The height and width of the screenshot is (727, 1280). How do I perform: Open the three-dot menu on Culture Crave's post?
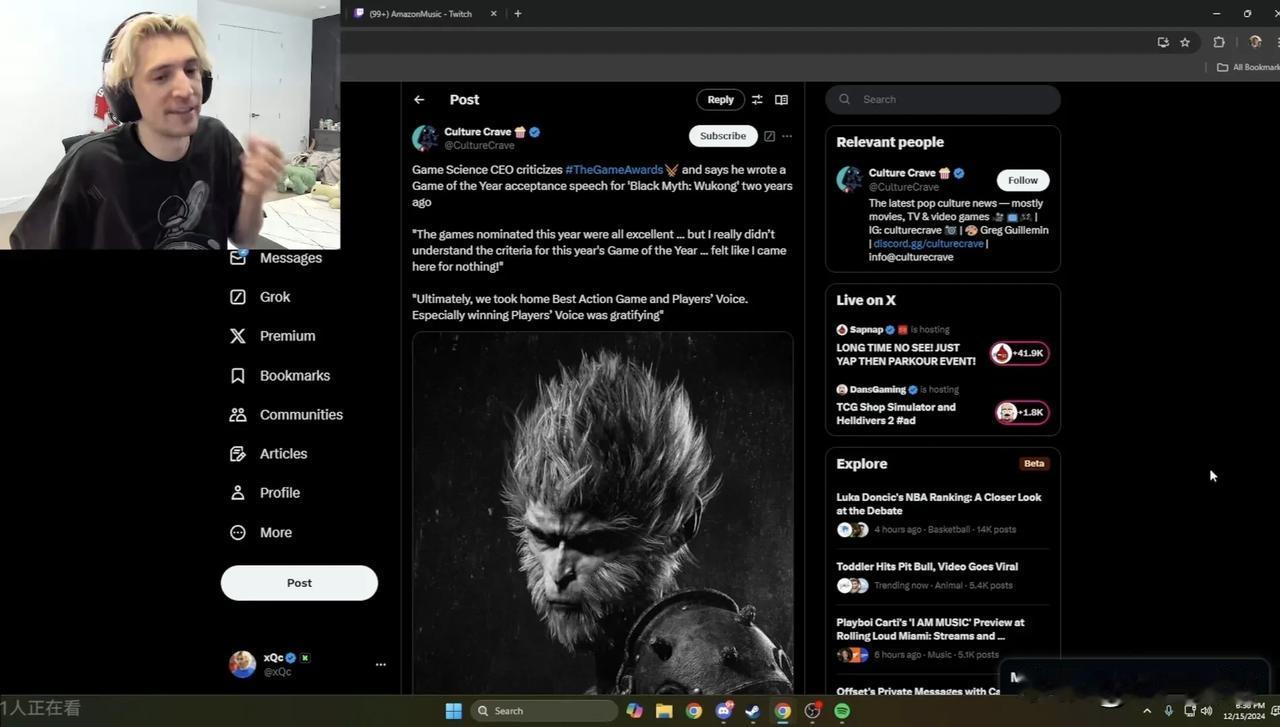coord(787,136)
